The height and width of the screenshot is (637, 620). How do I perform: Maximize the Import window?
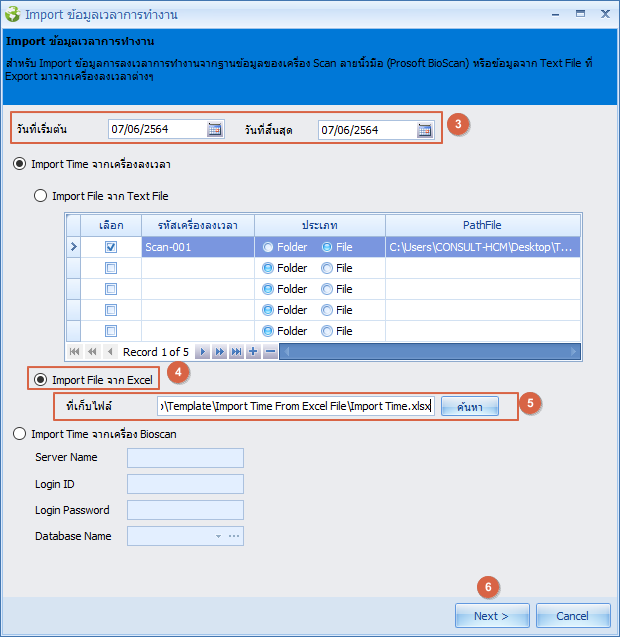(x=580, y=14)
